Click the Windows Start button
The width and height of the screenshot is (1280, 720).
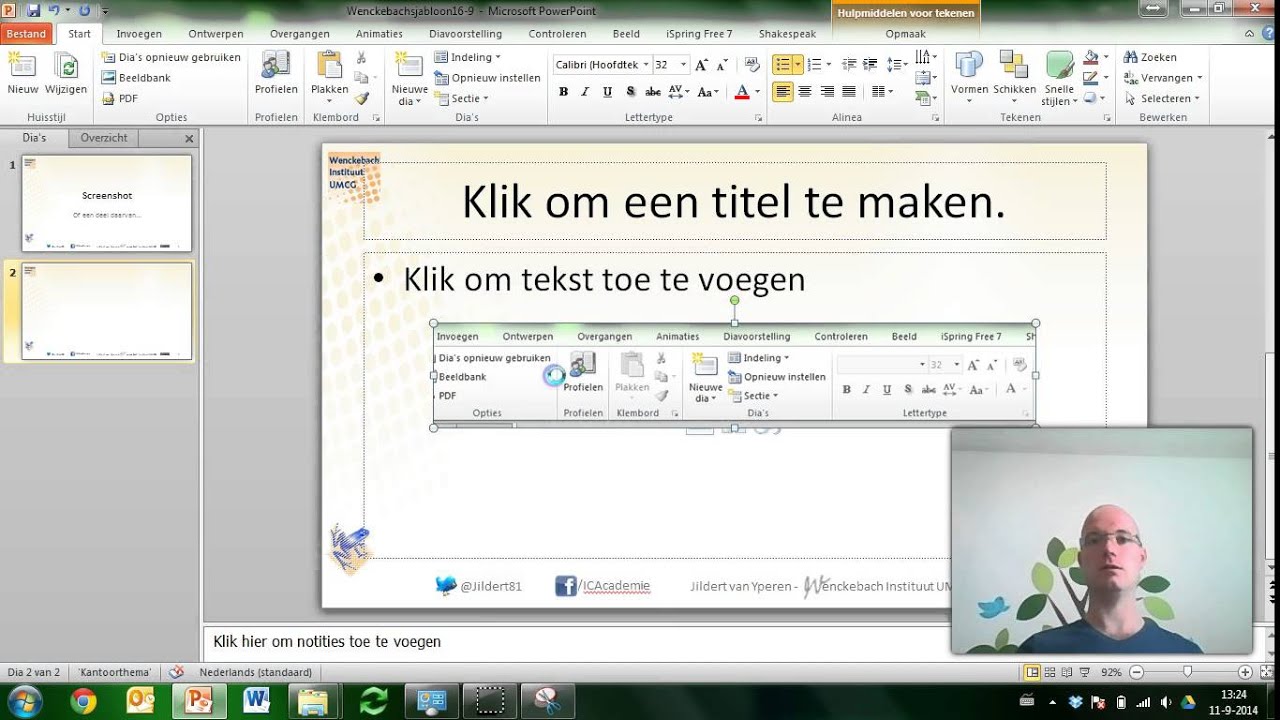tap(24, 701)
